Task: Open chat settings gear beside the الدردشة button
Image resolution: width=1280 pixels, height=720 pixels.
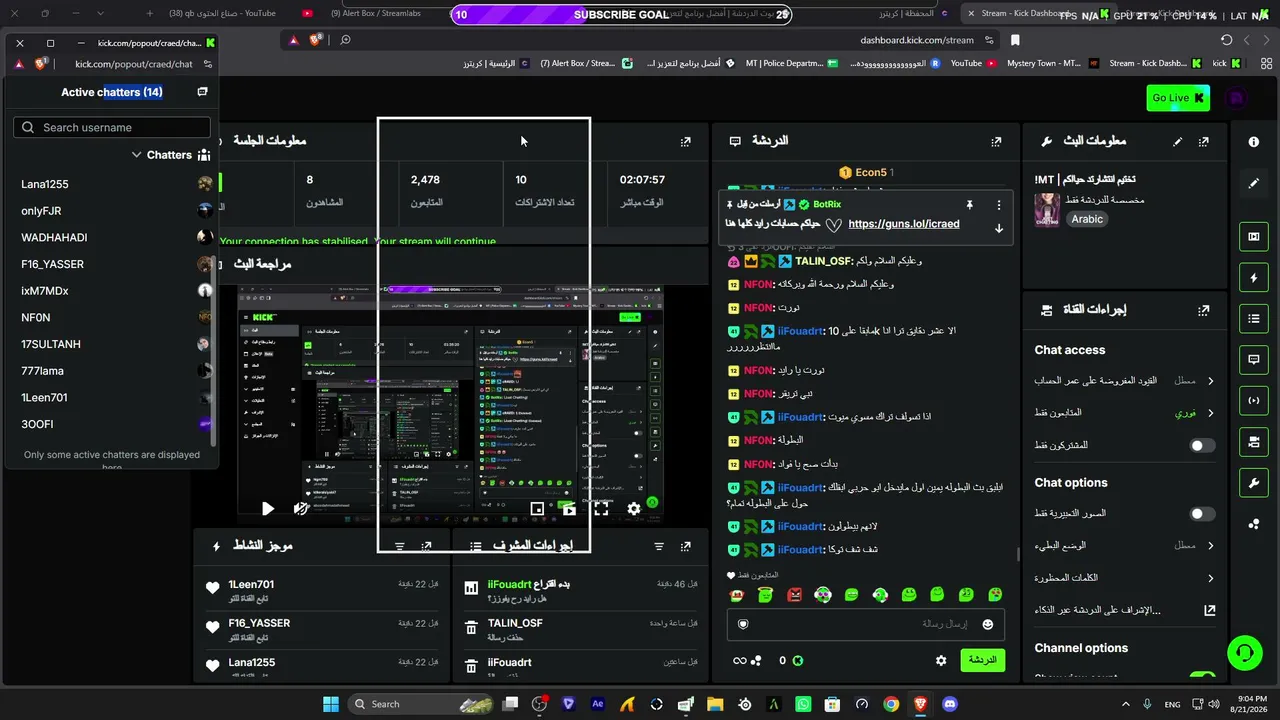Action: (941, 660)
